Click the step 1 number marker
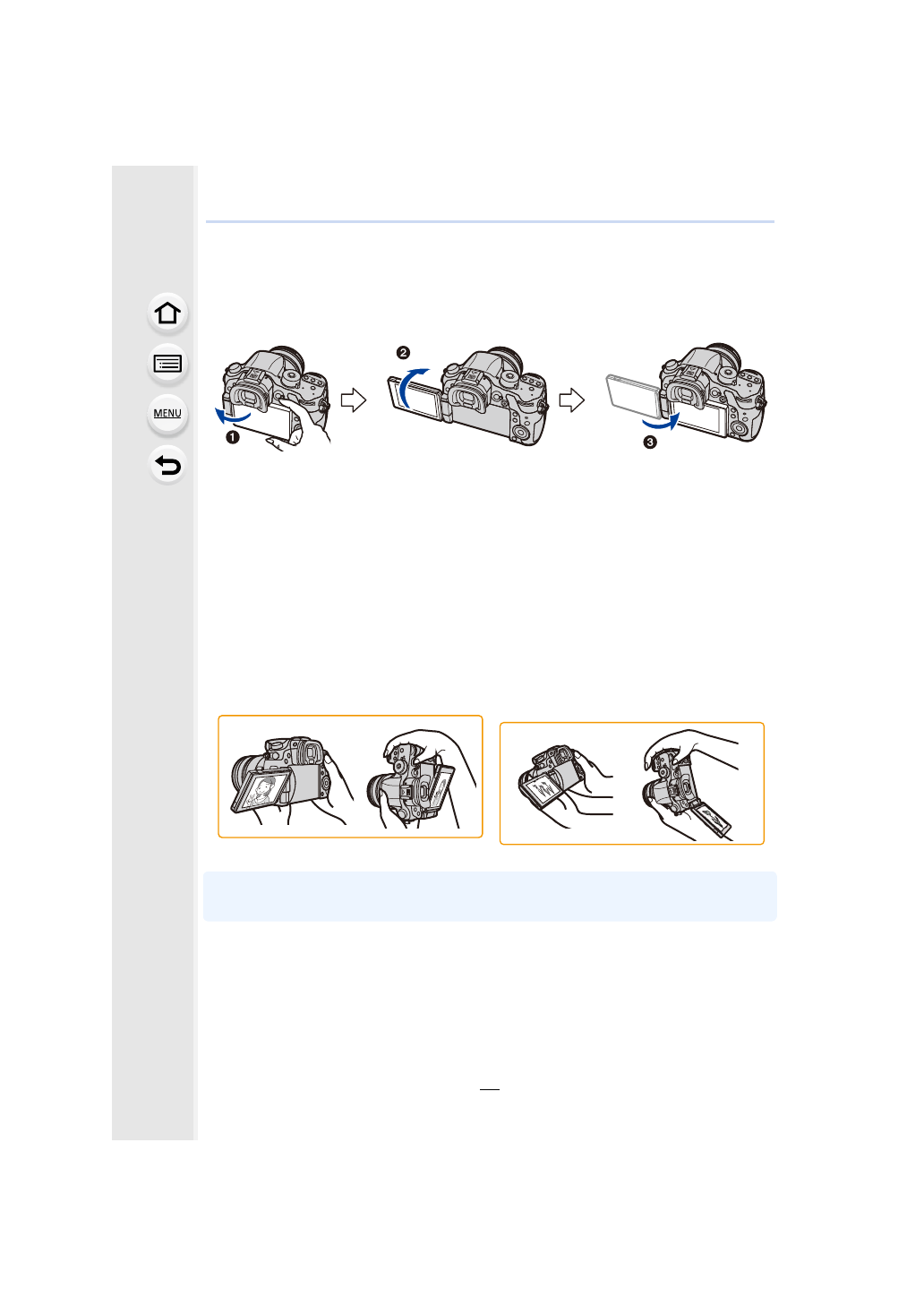Image resolution: width=924 pixels, height=1306 pixels. [232, 437]
